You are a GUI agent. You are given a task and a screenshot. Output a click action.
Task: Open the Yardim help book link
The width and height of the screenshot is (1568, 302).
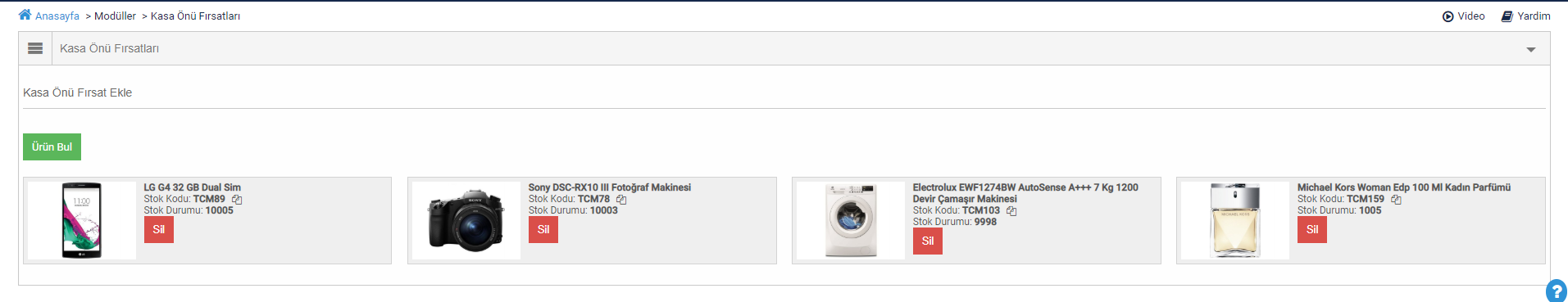coord(1525,16)
